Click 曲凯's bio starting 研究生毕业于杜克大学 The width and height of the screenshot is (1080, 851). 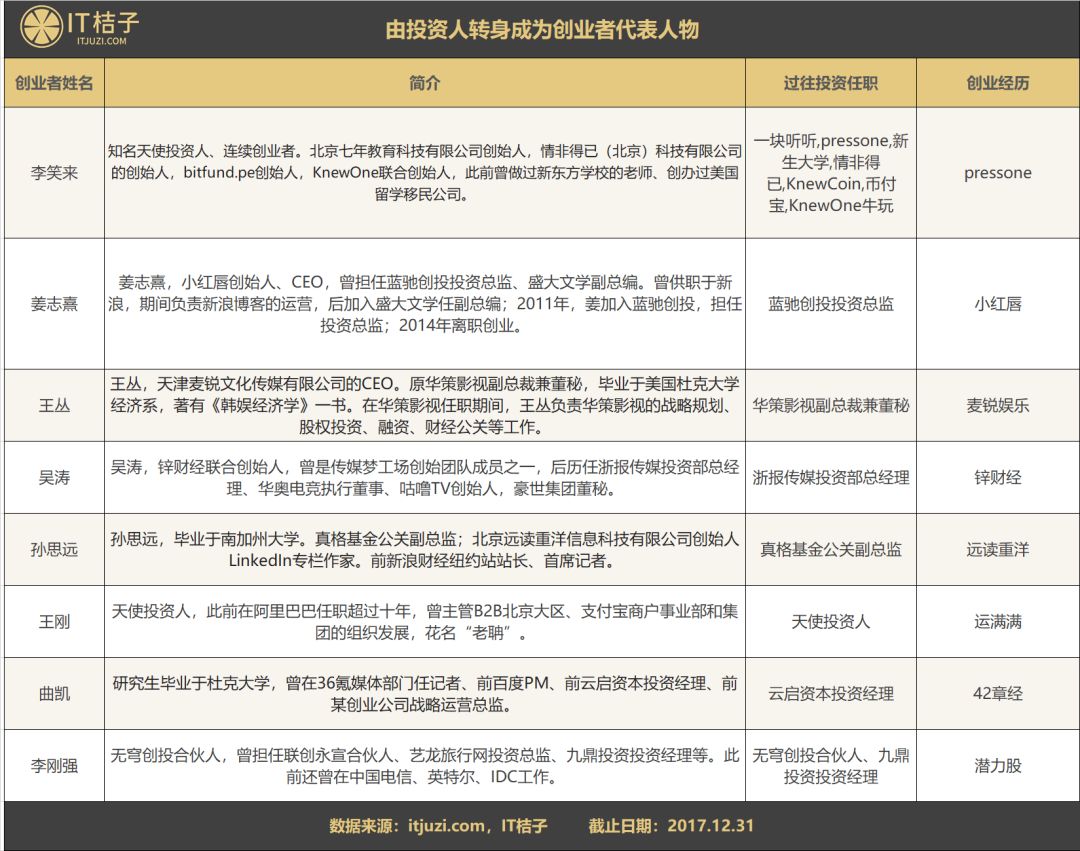(424, 694)
